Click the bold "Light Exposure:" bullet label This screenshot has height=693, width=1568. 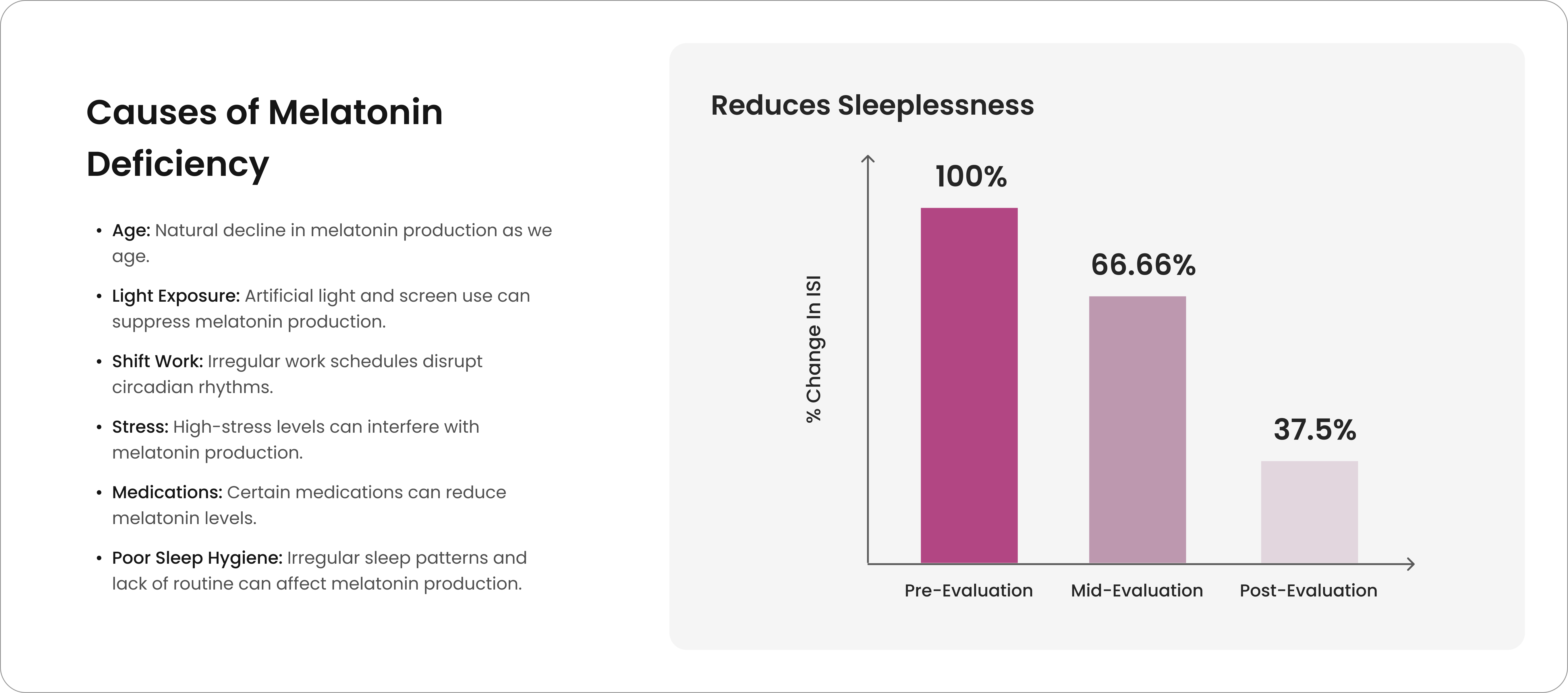pyautogui.click(x=175, y=296)
